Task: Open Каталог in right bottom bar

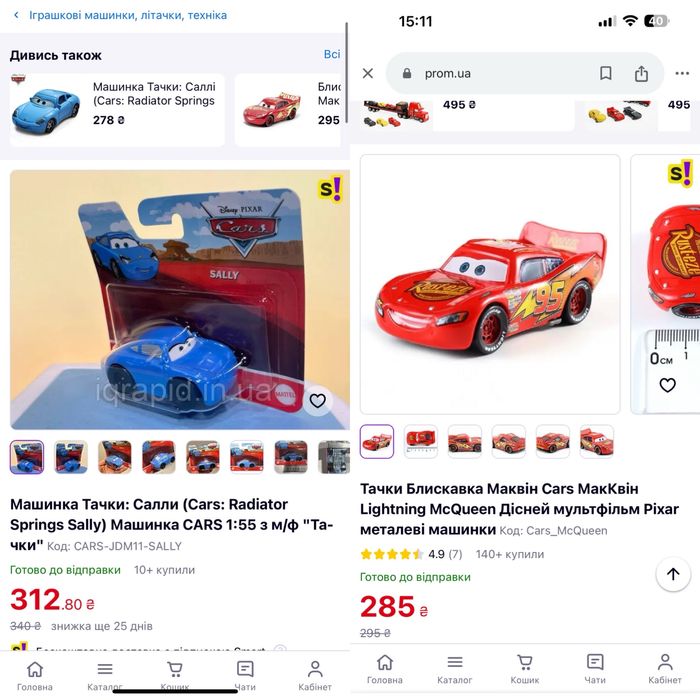Action: (x=454, y=668)
